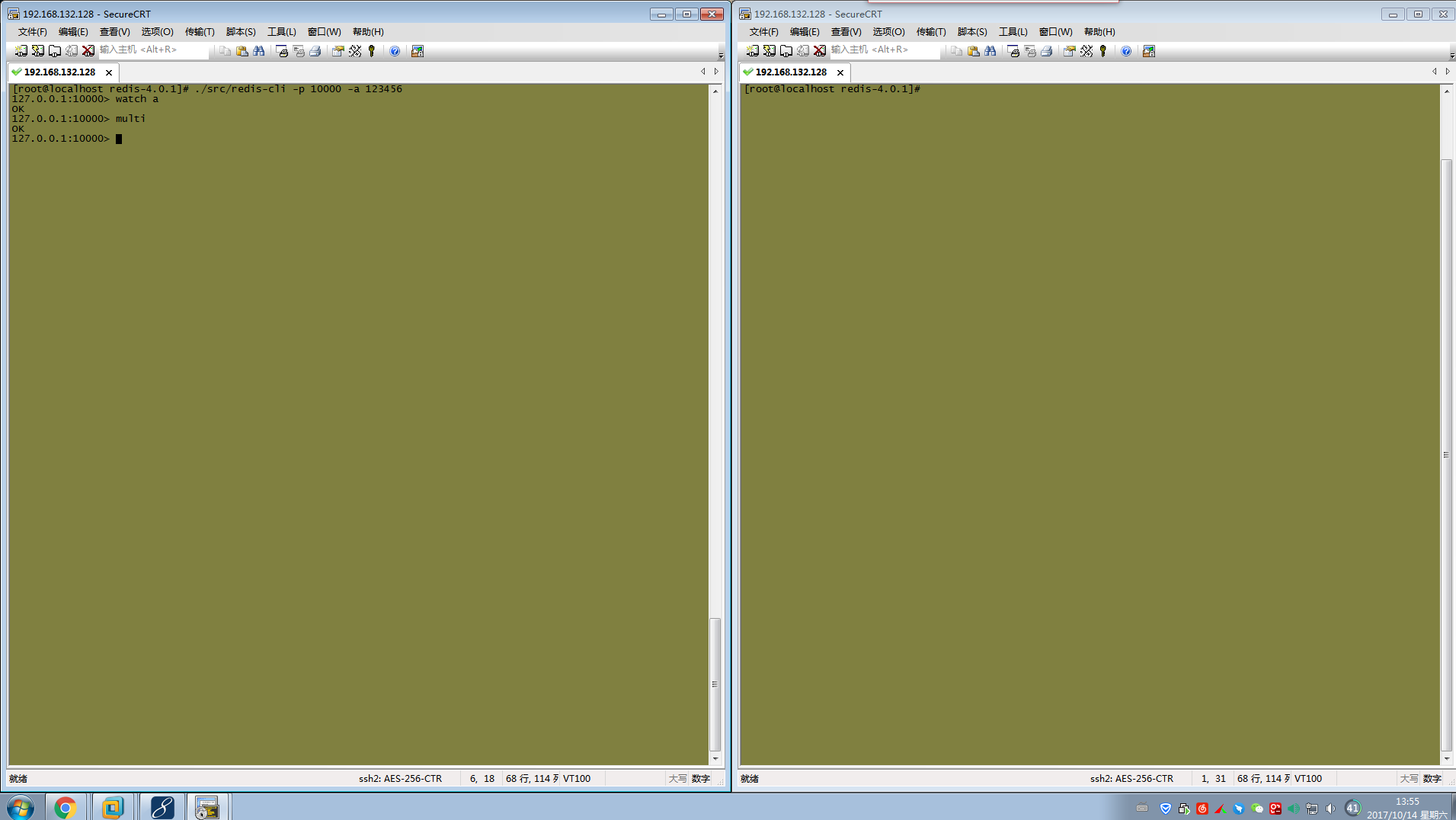The height and width of the screenshot is (820, 1456).
Task: Open 窗口(W) menu in right window
Action: coord(1055,32)
